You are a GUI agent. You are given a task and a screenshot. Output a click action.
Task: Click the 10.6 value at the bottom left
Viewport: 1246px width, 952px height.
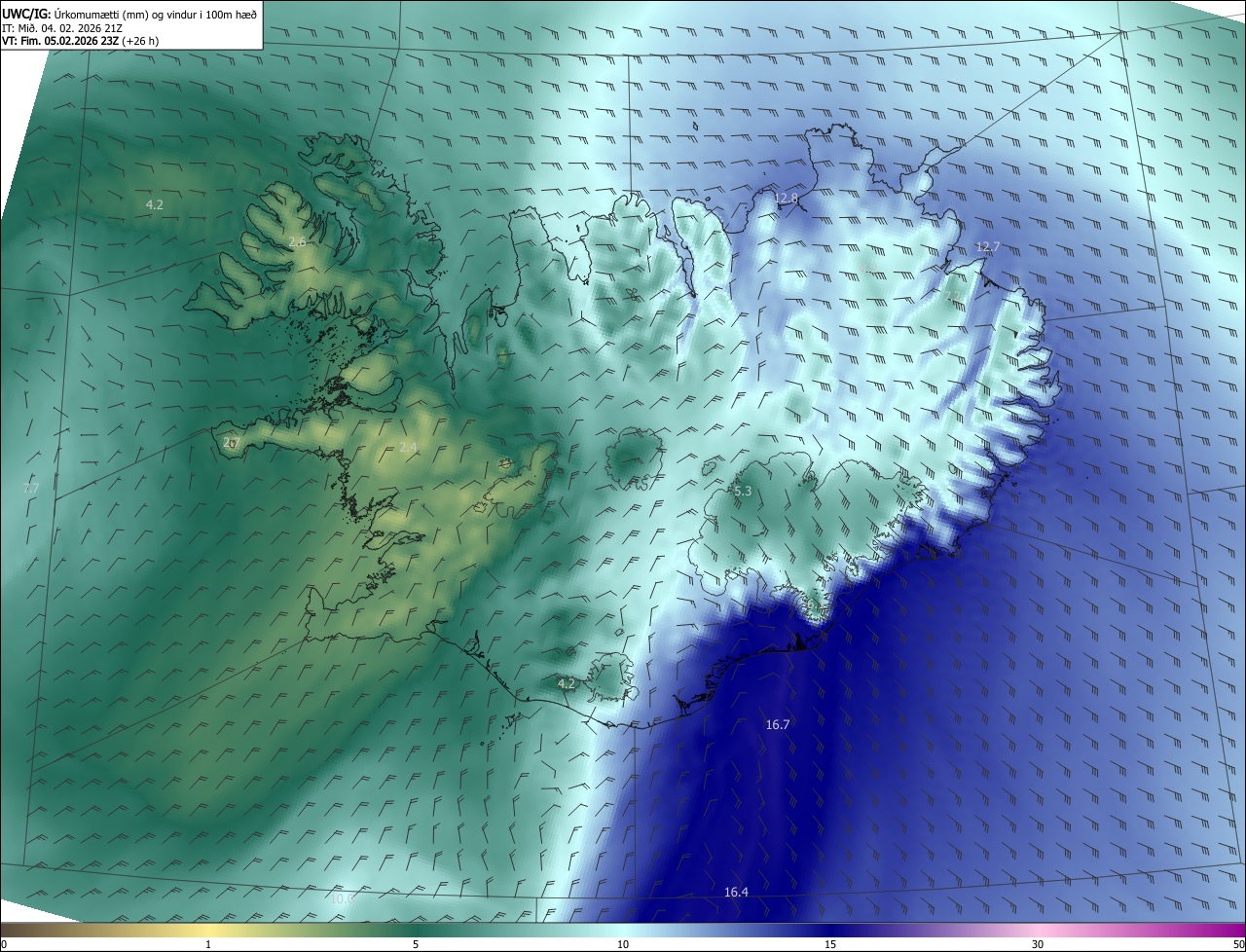[343, 898]
